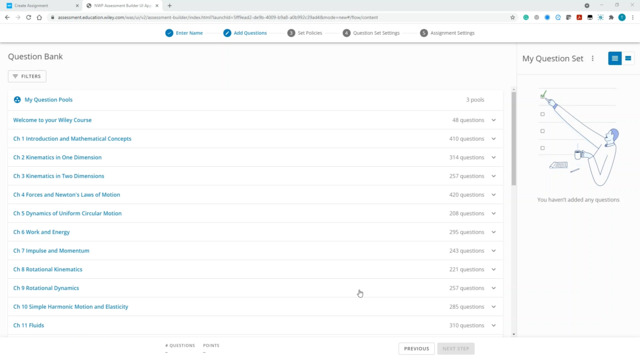640x360 pixels.
Task: Go back in browser
Action: pyautogui.click(x=7, y=18)
